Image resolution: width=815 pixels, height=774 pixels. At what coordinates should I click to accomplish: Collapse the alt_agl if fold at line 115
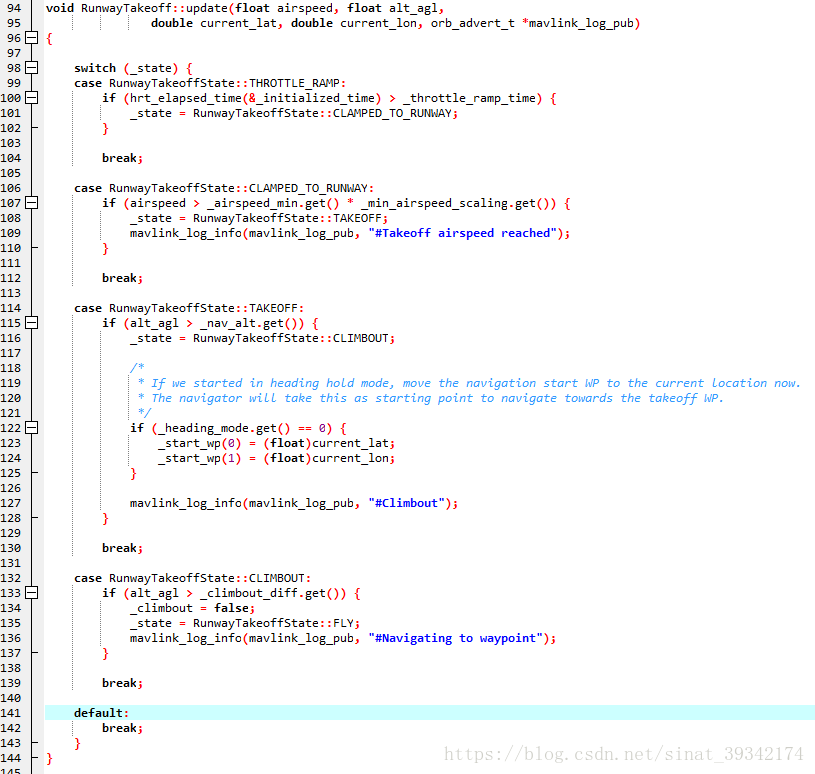(32, 323)
